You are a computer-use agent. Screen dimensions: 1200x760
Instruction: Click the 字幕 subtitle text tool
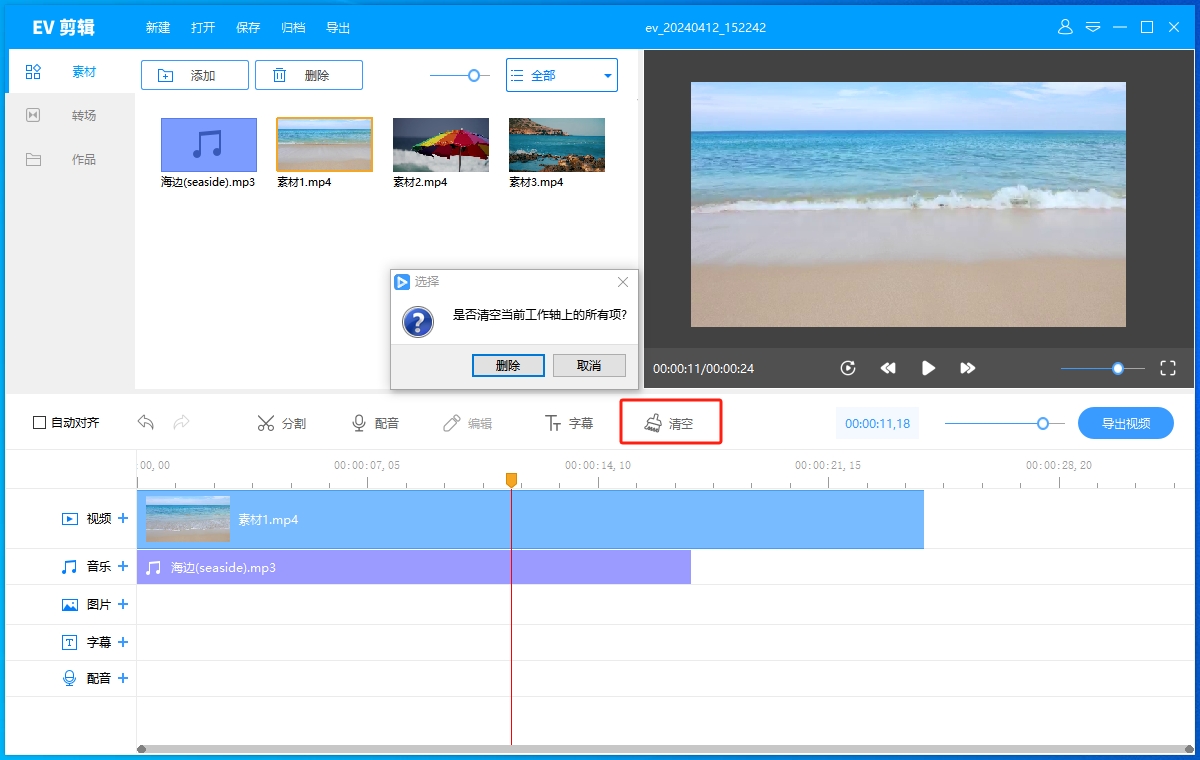point(568,423)
